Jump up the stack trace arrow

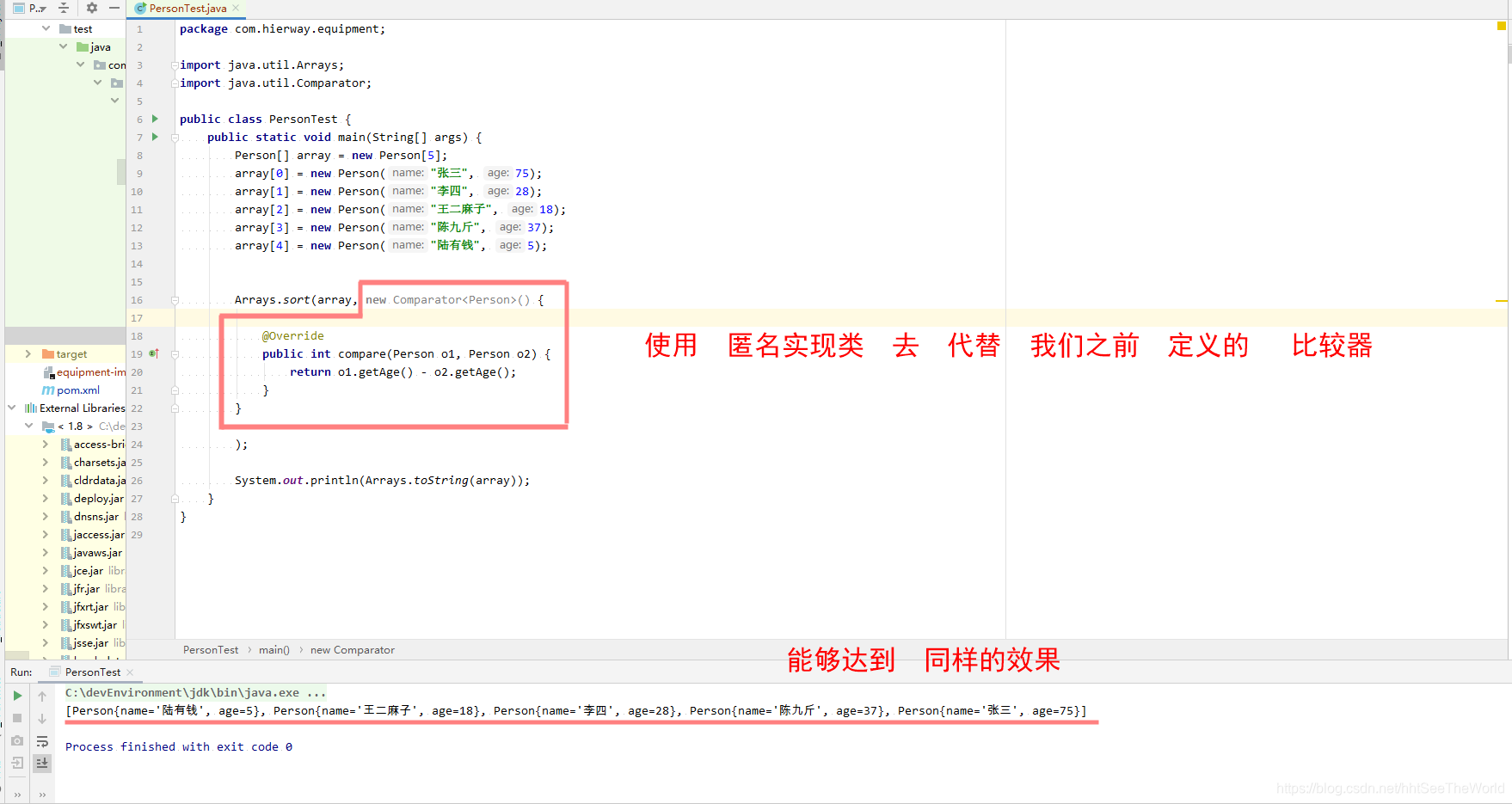[42, 696]
